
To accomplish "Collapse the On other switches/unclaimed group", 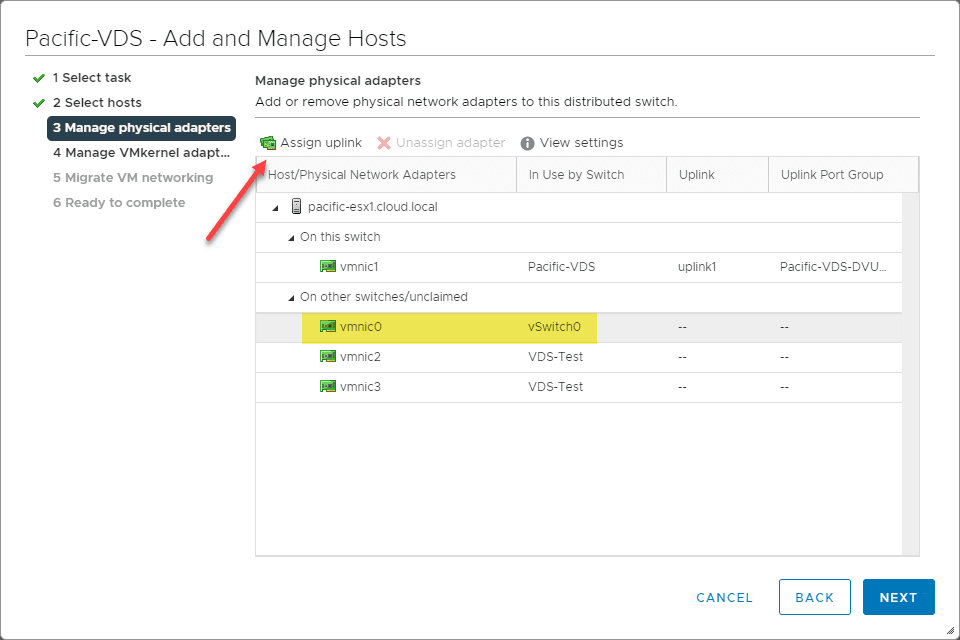I will coord(291,298).
